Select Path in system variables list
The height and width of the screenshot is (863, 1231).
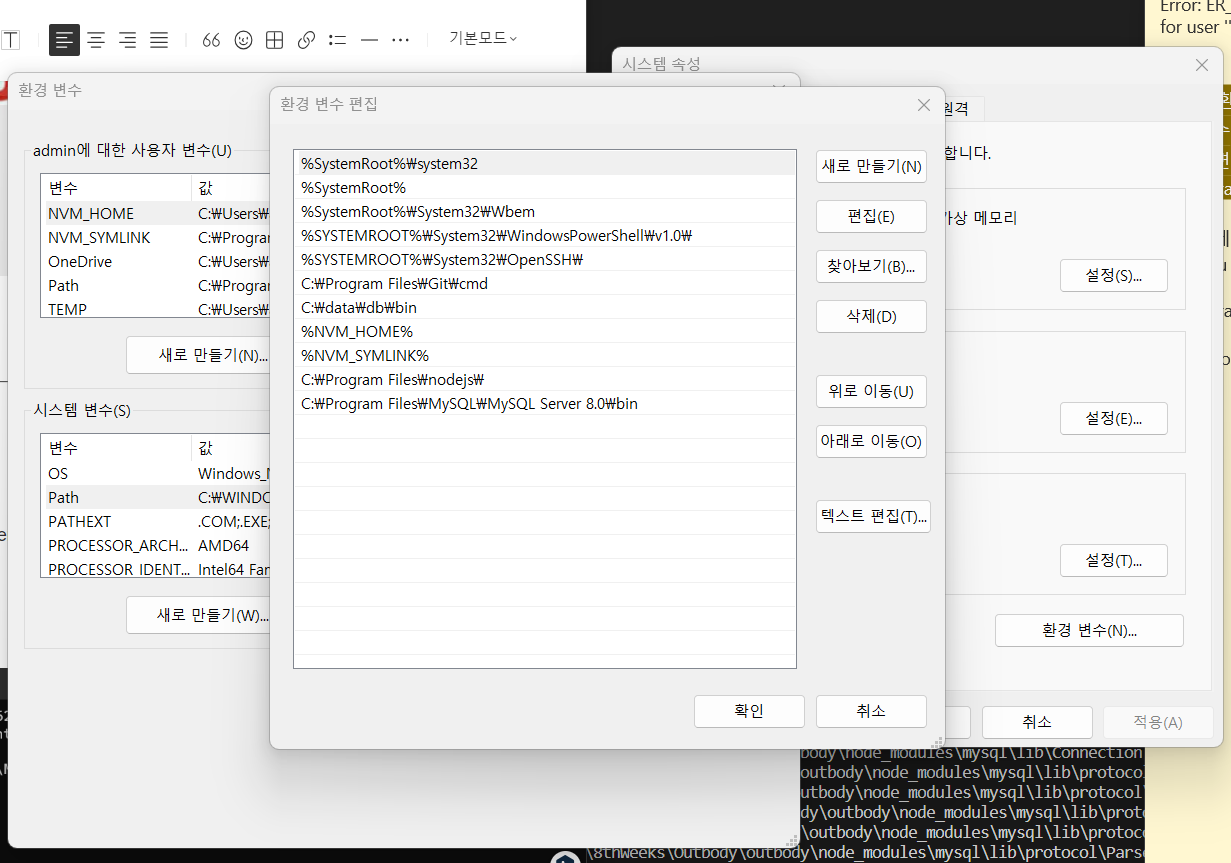click(156, 497)
